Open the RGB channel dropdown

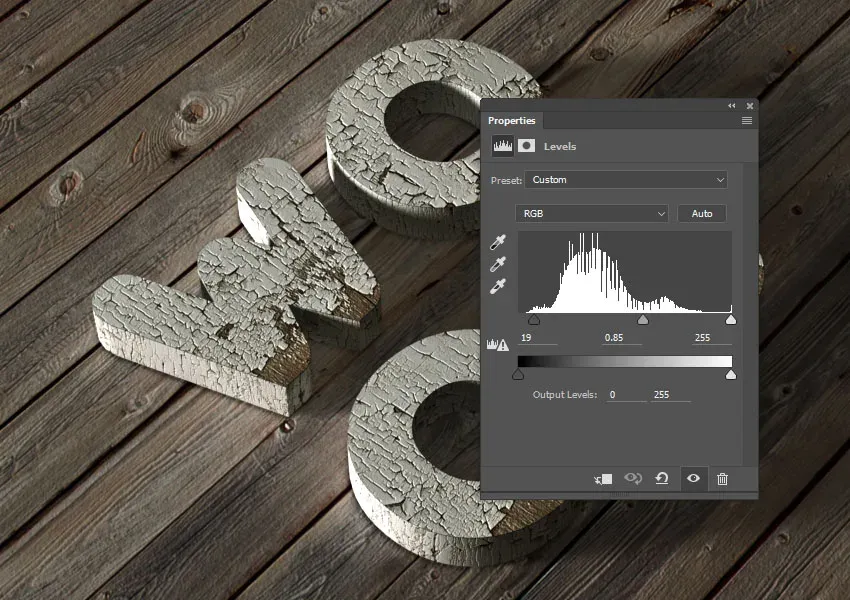(591, 214)
